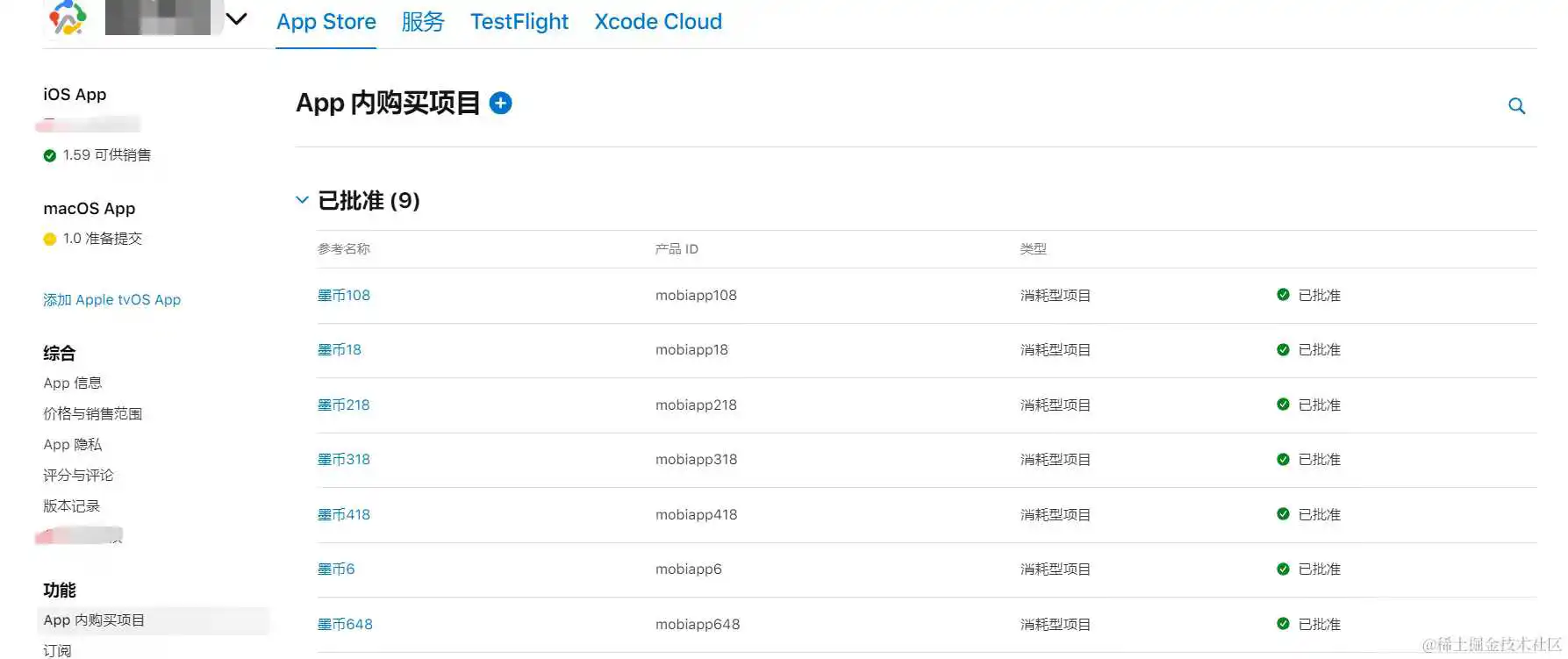Add a new in-app purchase with plus icon
The width and height of the screenshot is (1568, 659).
pos(500,104)
